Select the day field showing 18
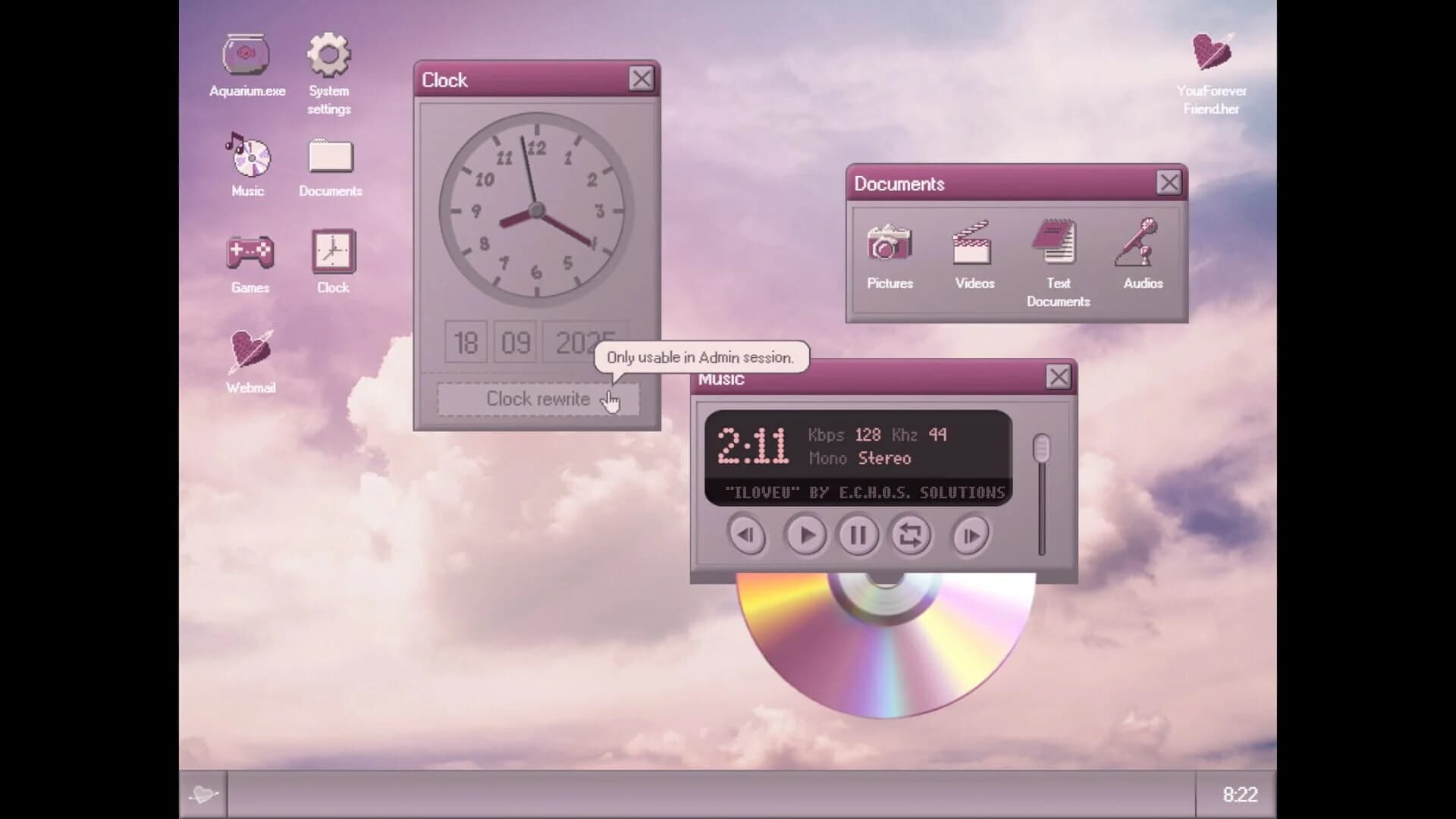Image resolution: width=1456 pixels, height=819 pixels. [x=466, y=342]
